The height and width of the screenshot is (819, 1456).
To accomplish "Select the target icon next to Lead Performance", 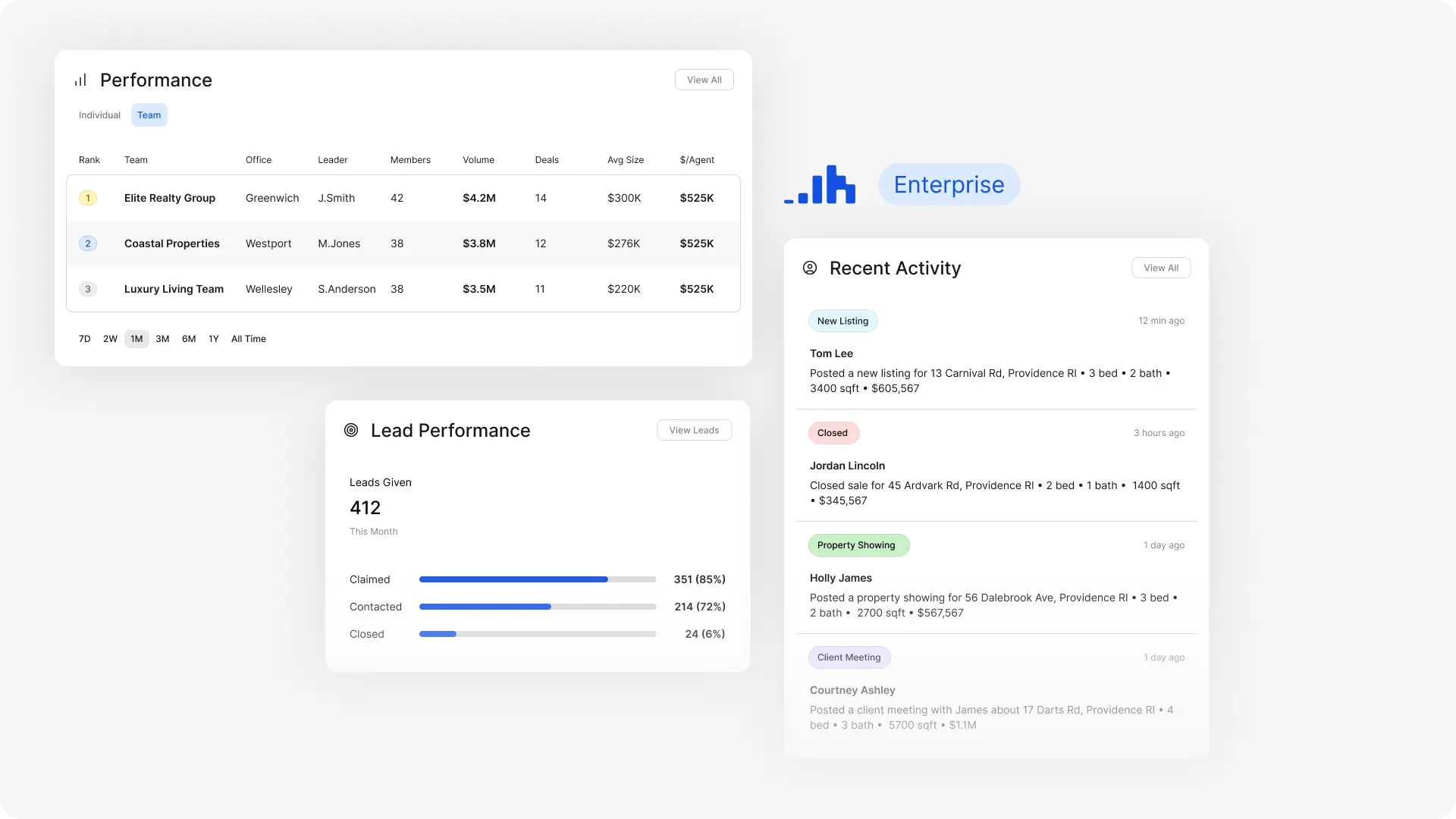I will [351, 430].
